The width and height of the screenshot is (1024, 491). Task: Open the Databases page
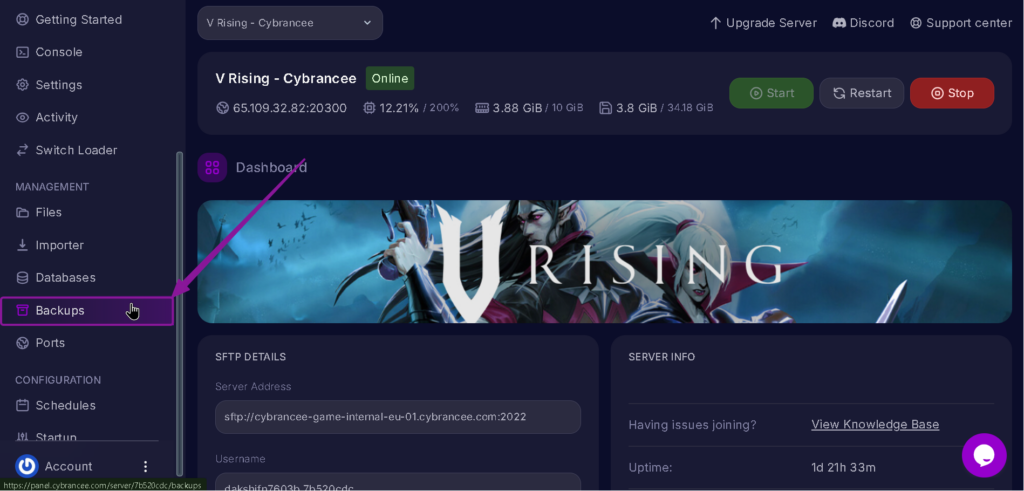pos(65,277)
